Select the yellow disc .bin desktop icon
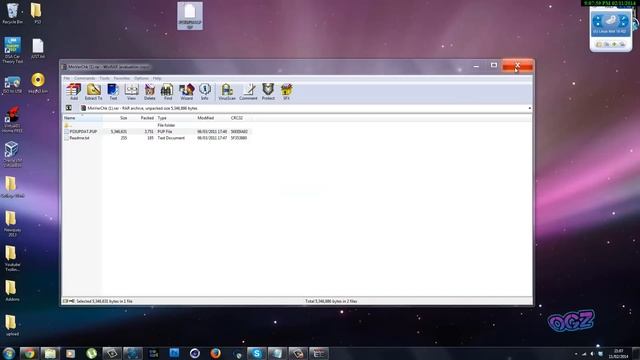Screen dimensions: 640x360 (x=38, y=83)
